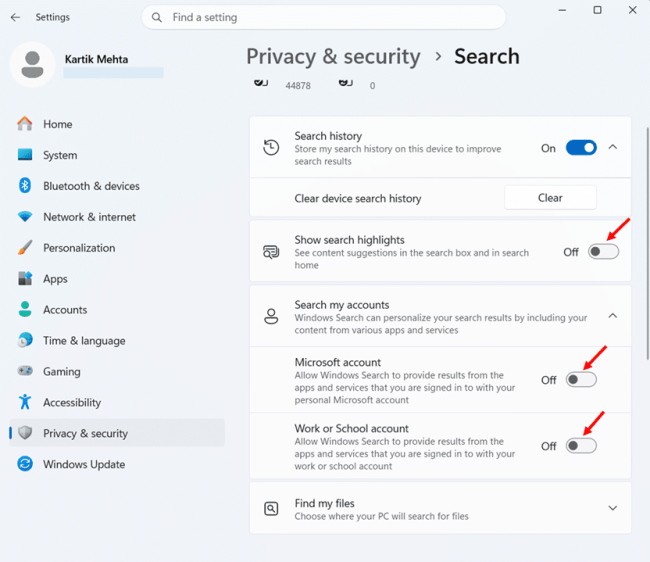
Task: Click the Personalization paintbrush icon
Action: tap(25, 247)
